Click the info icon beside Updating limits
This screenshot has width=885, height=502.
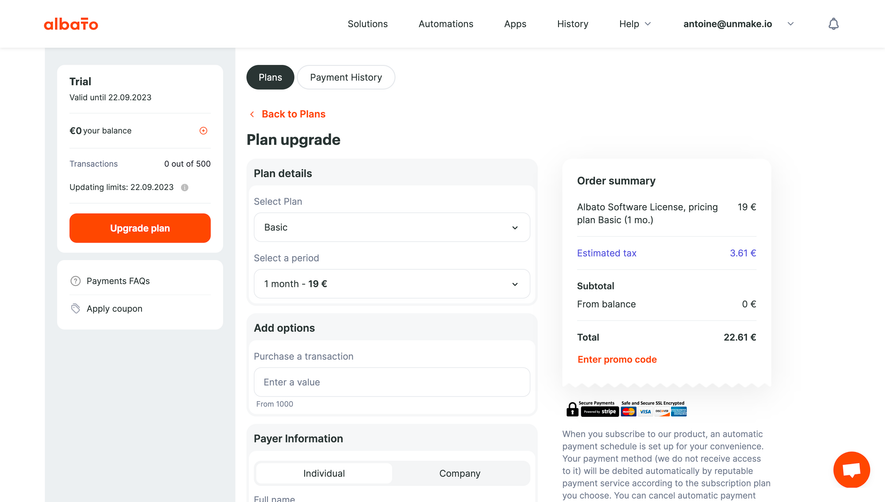pyautogui.click(x=185, y=187)
